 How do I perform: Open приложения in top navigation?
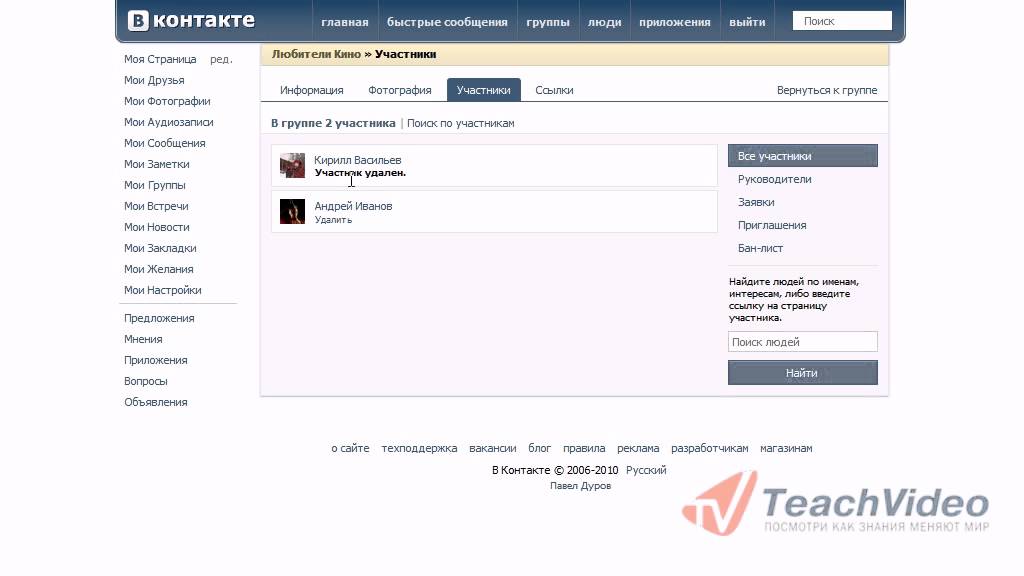675,22
